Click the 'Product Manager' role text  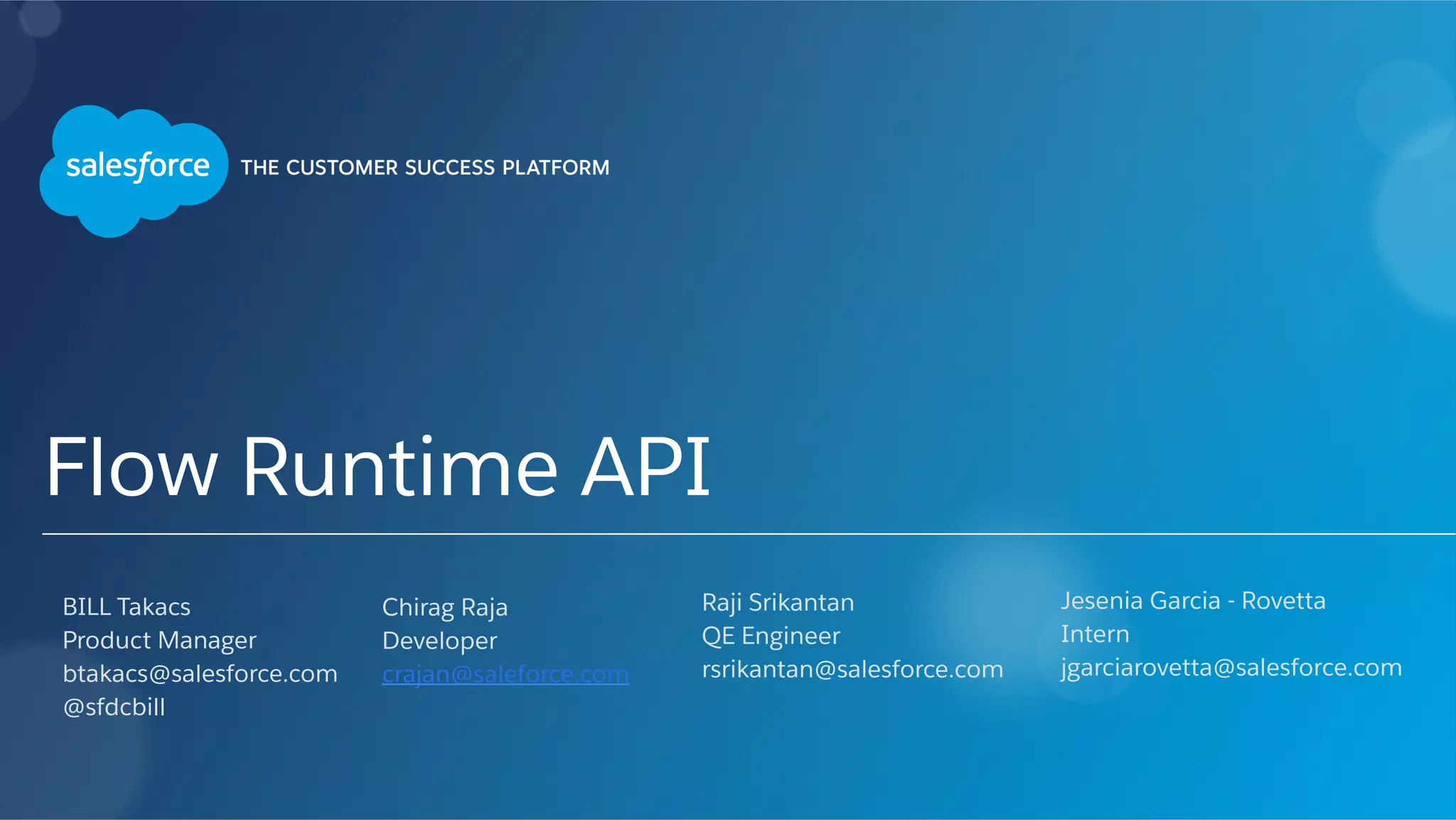159,640
